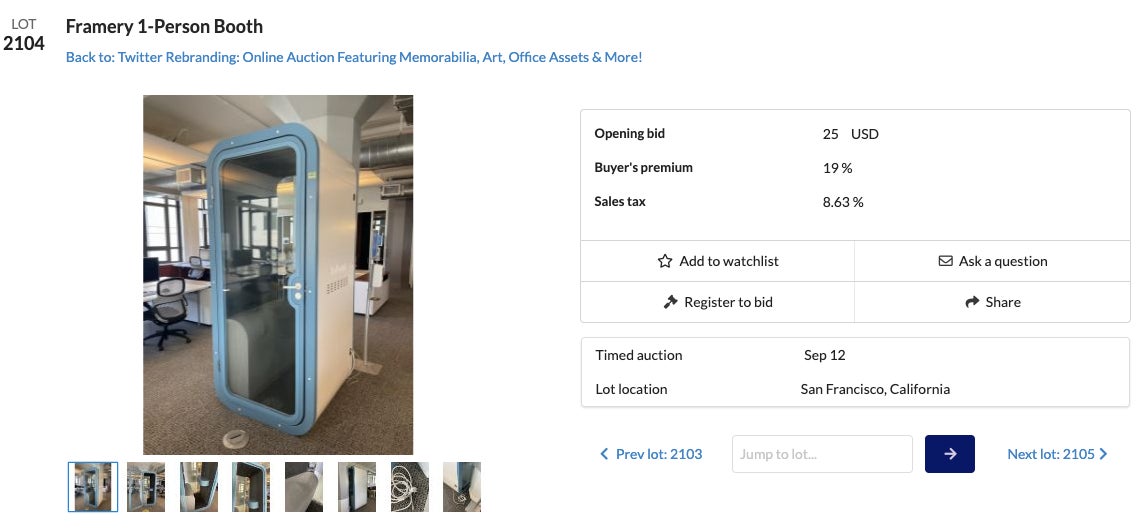This screenshot has height=529, width=1136.
Task: Select the sixth thumbnail image
Action: (357, 487)
